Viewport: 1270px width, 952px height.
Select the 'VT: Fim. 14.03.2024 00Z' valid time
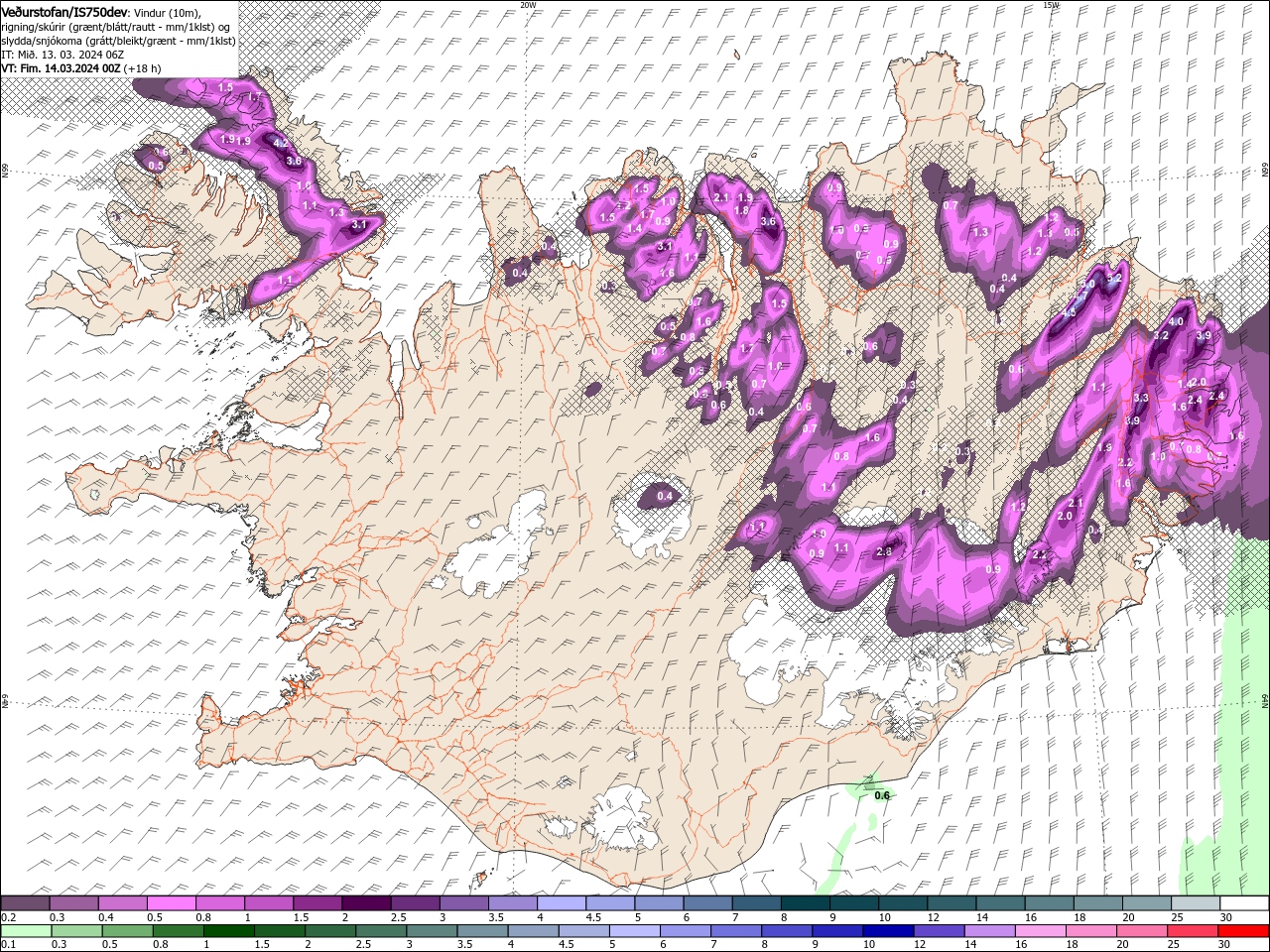point(62,68)
